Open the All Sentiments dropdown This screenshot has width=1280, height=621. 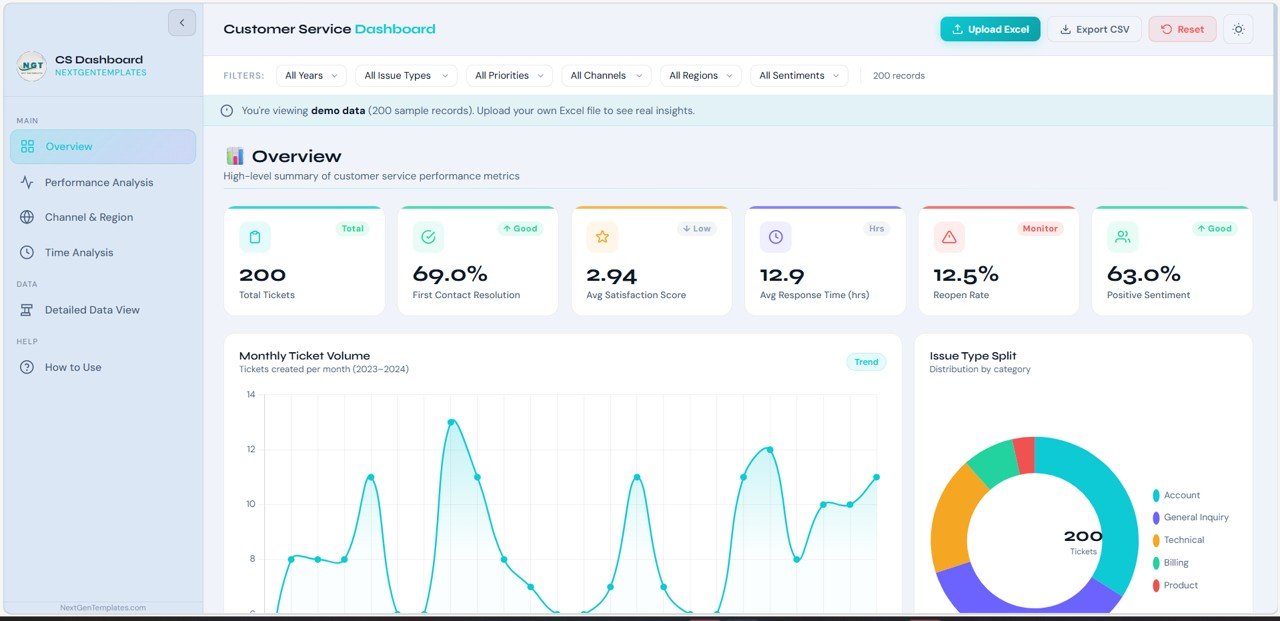799,75
